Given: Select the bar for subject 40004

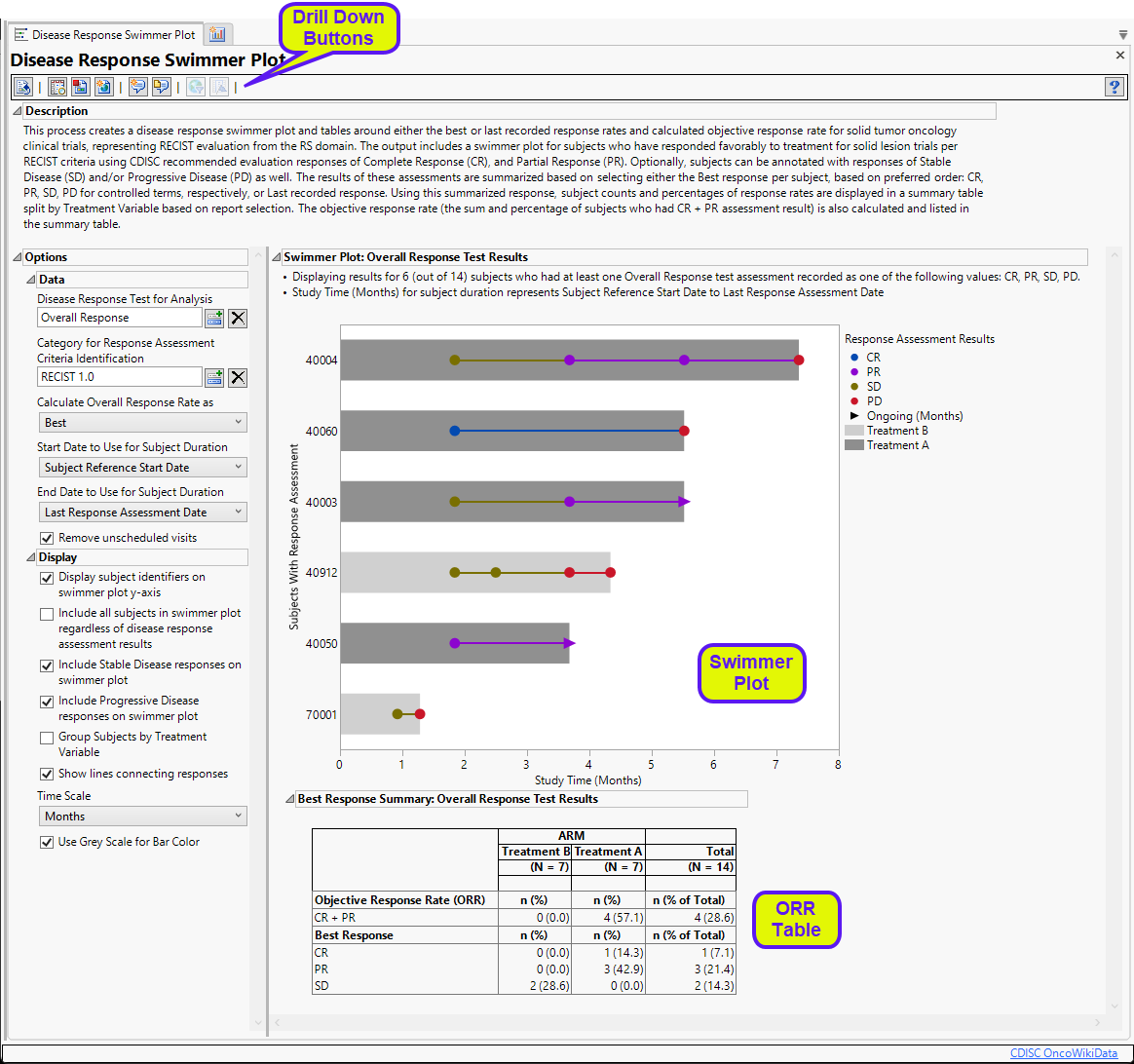Looking at the screenshot, I should click(570, 361).
